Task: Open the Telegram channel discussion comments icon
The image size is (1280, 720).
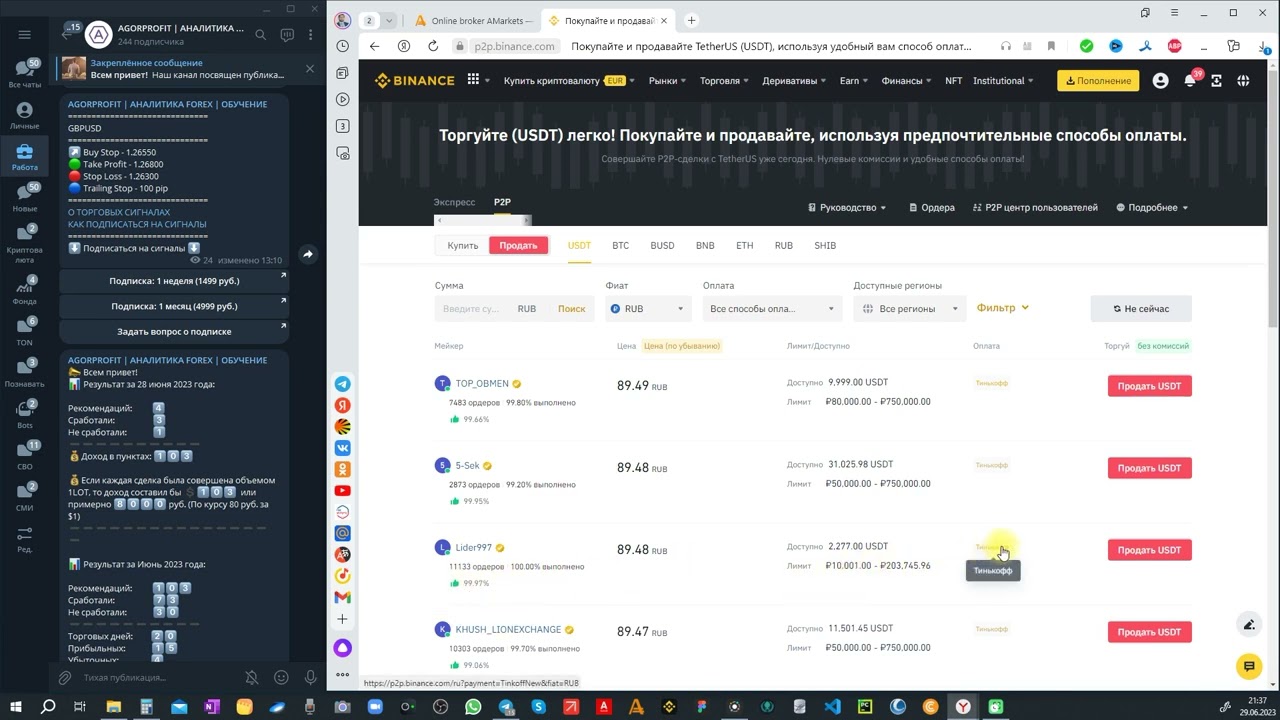Action: pos(287,34)
